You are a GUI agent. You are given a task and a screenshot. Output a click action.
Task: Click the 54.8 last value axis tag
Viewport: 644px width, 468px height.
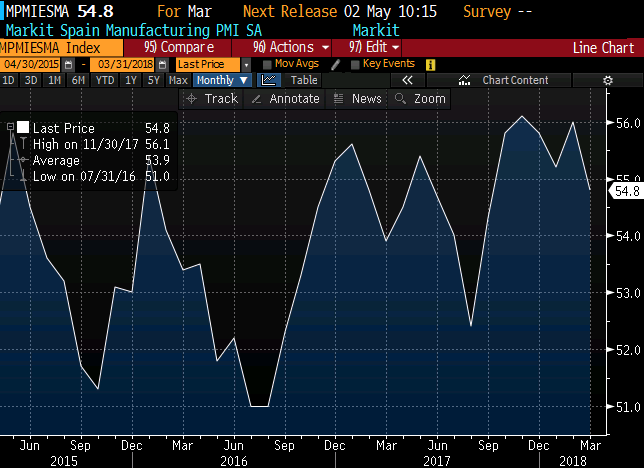[x=626, y=191]
